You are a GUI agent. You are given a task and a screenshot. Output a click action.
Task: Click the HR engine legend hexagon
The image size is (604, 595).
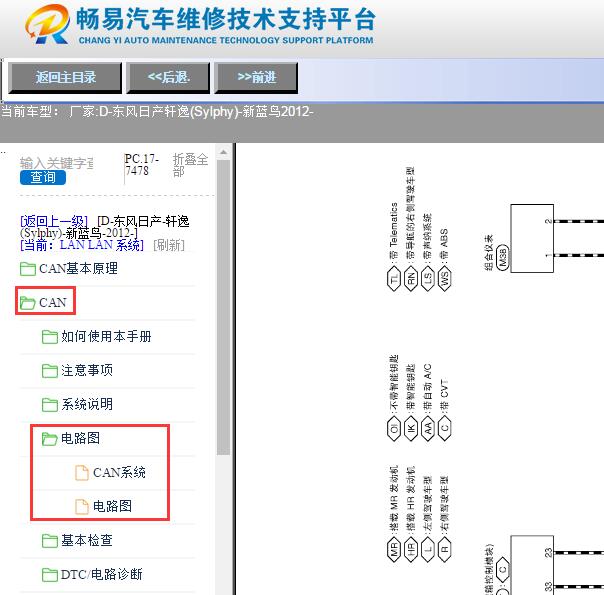point(411,548)
